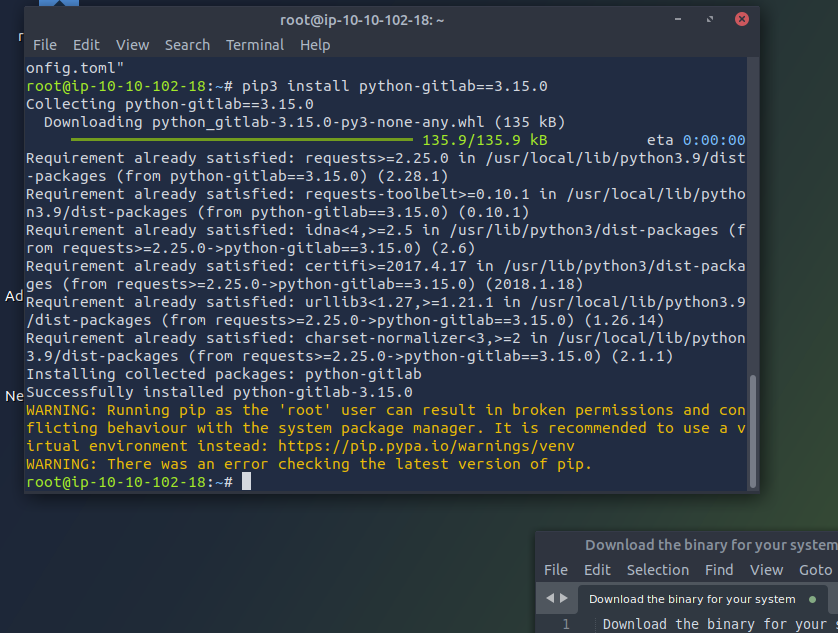This screenshot has width=838, height=633.
Task: Open the Terminal menu in menu bar
Action: pyautogui.click(x=255, y=45)
